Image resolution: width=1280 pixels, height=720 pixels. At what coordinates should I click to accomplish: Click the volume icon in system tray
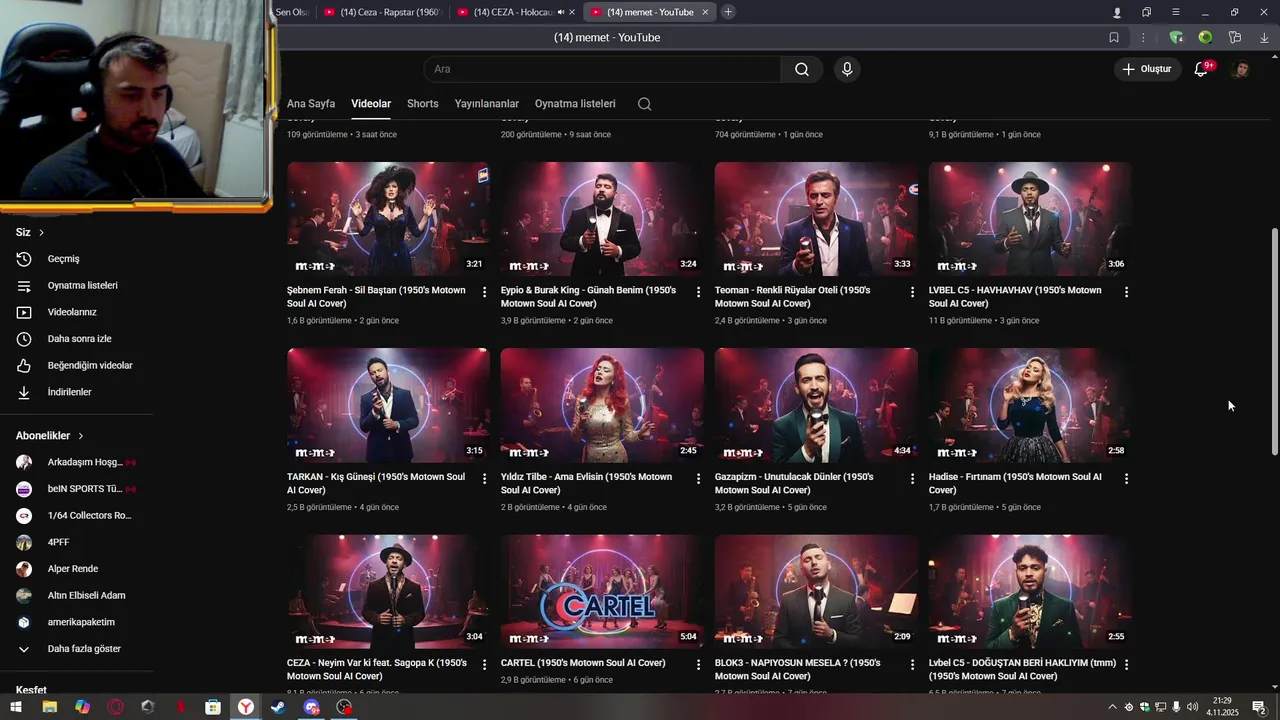[x=1192, y=707]
